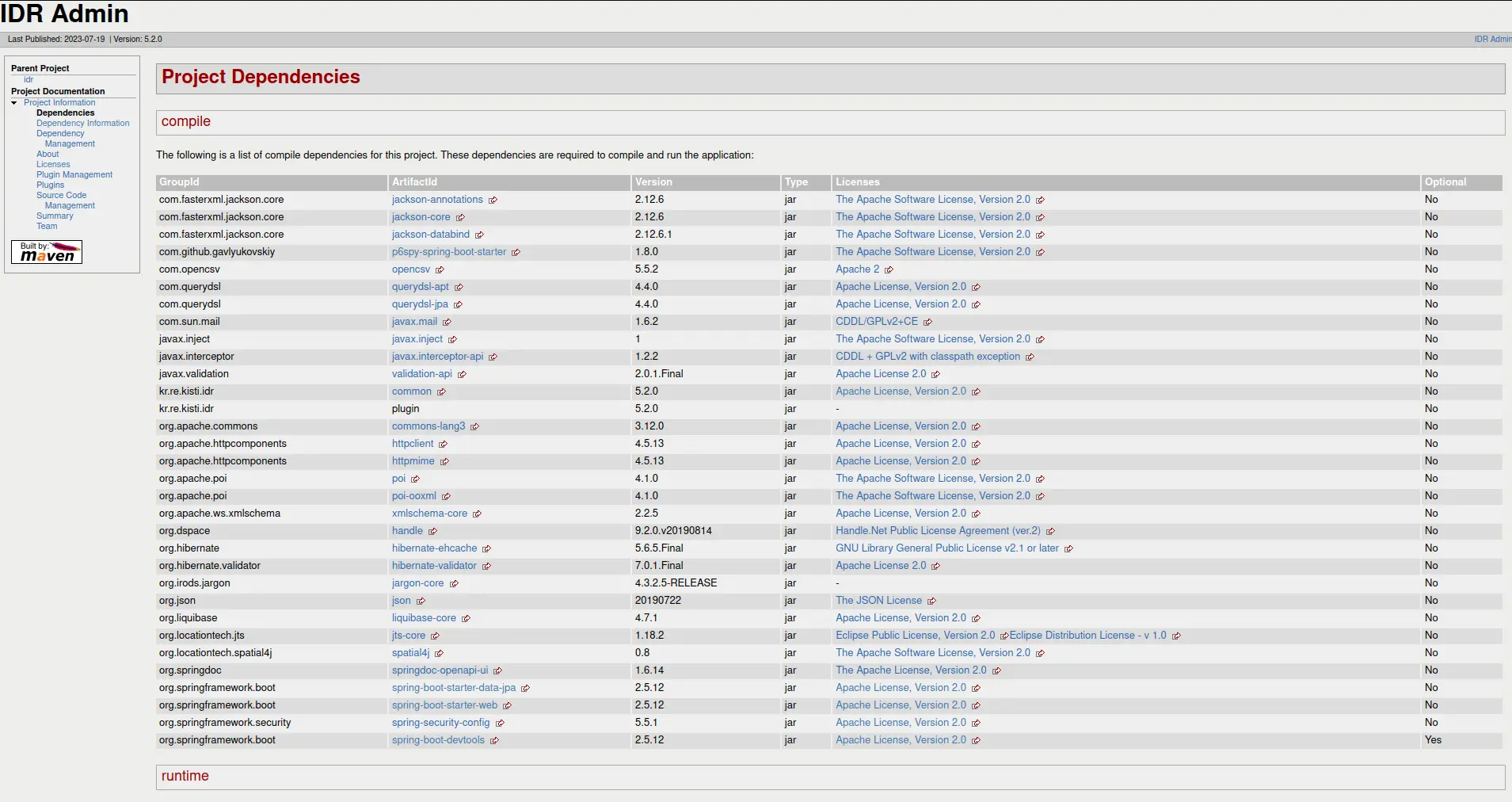Open GNU Library General Public License link

pyautogui.click(x=947, y=548)
